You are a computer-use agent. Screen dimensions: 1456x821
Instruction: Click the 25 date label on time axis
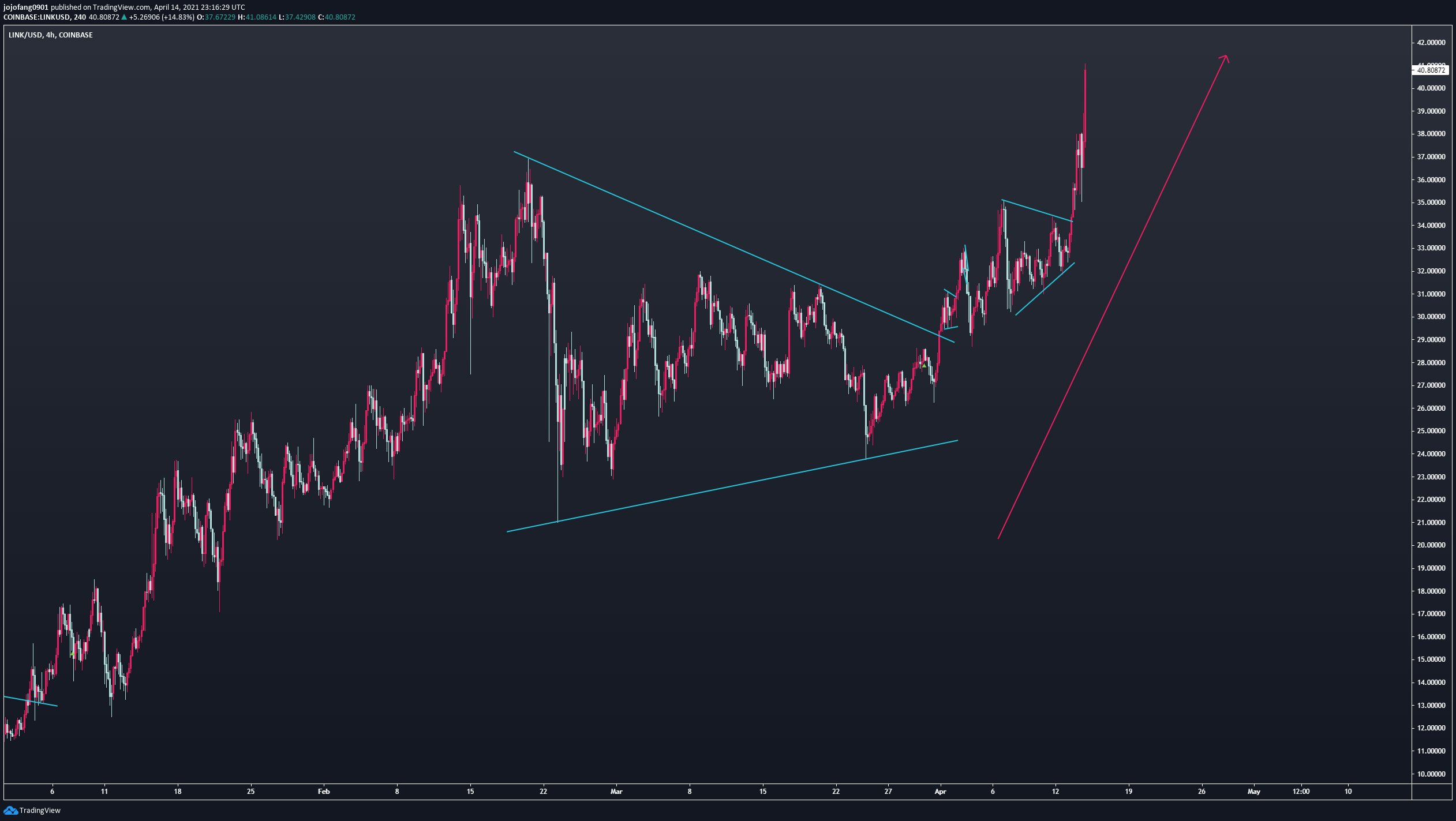[x=250, y=792]
